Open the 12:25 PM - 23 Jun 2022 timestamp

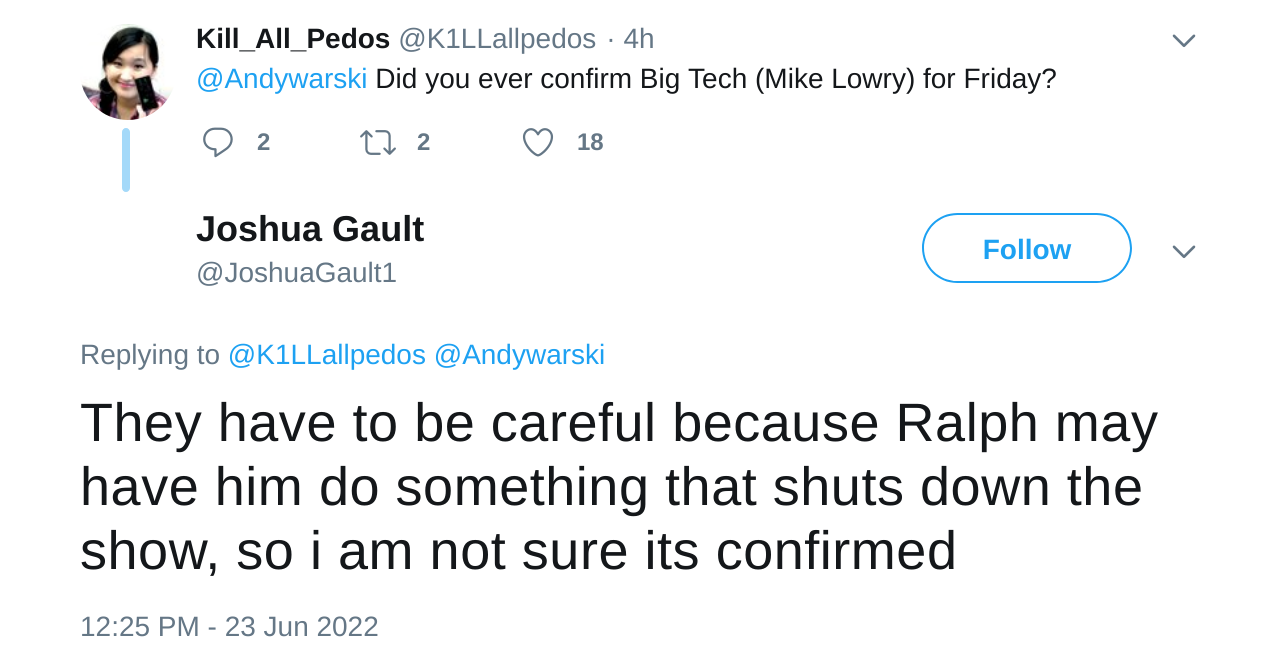point(229,627)
